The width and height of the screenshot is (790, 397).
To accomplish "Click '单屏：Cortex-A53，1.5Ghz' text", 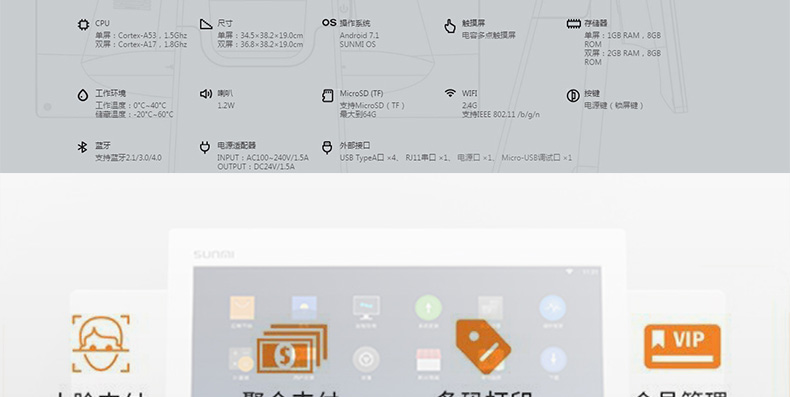I will (x=141, y=35).
